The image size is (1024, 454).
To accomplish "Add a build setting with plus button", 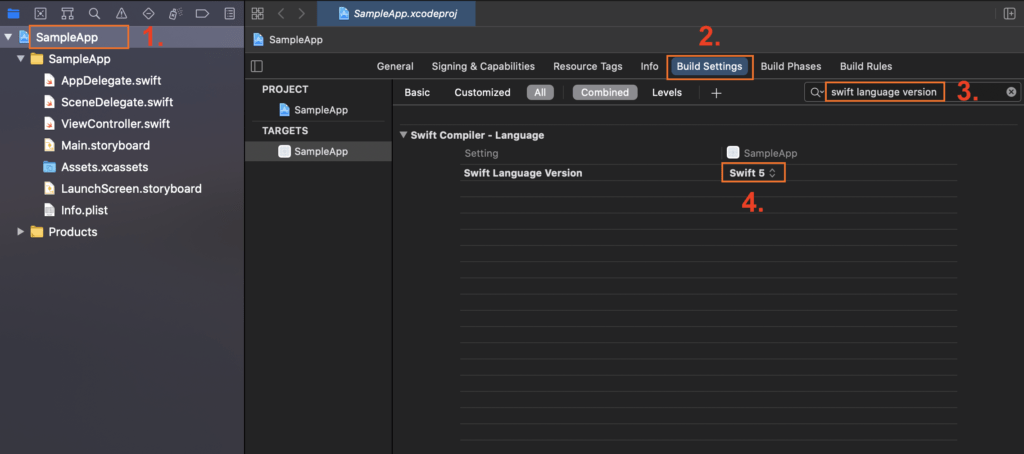I will [716, 93].
